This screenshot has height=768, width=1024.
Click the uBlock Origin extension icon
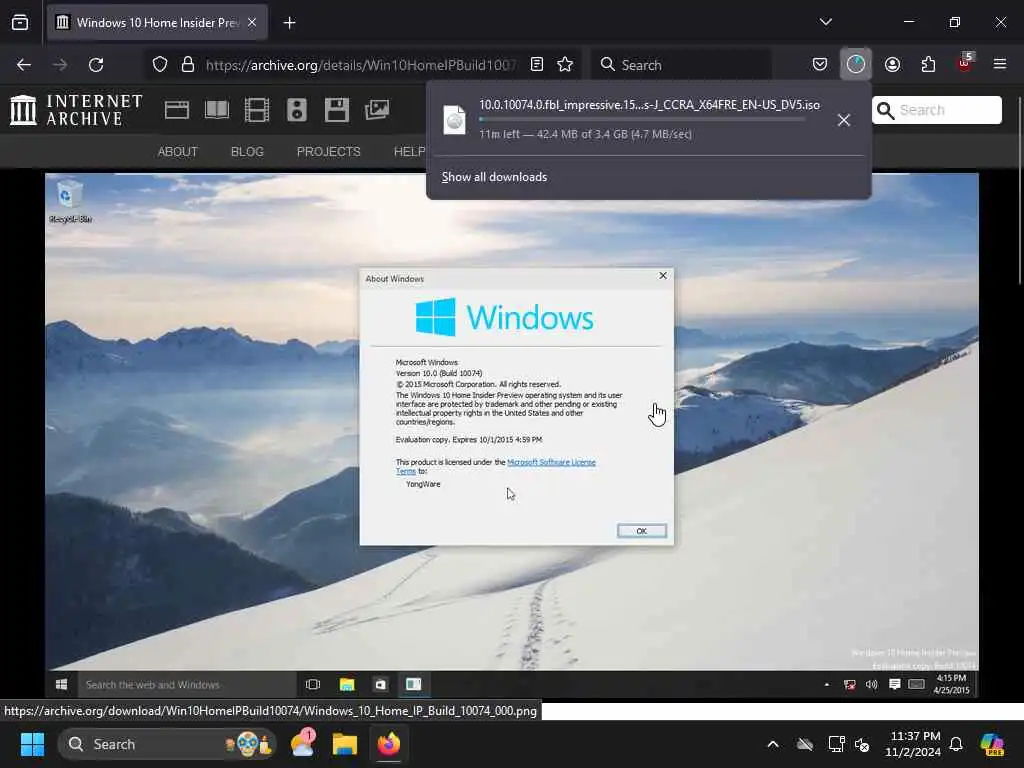[x=965, y=64]
